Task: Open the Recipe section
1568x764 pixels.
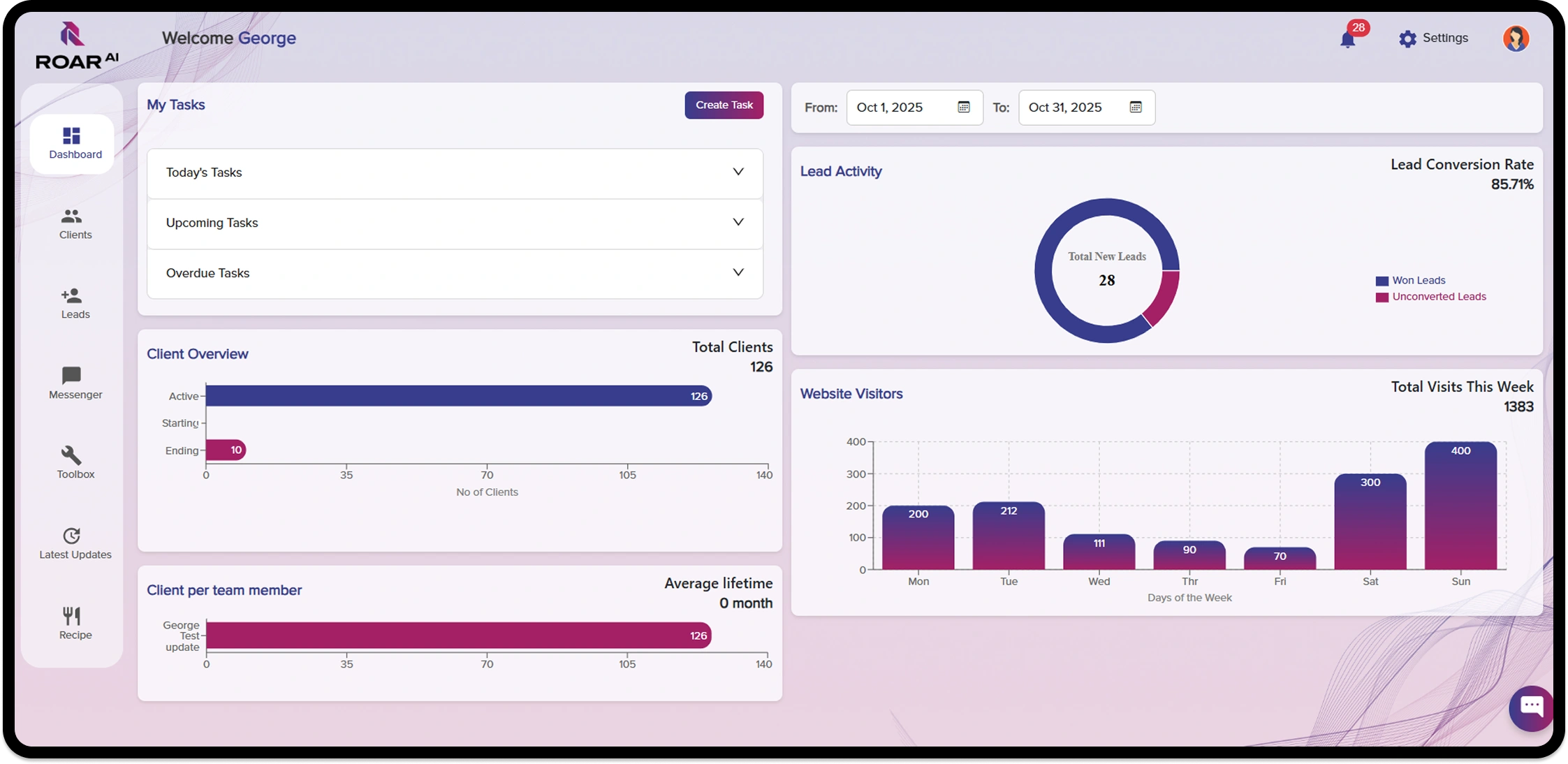Action: coord(73,622)
